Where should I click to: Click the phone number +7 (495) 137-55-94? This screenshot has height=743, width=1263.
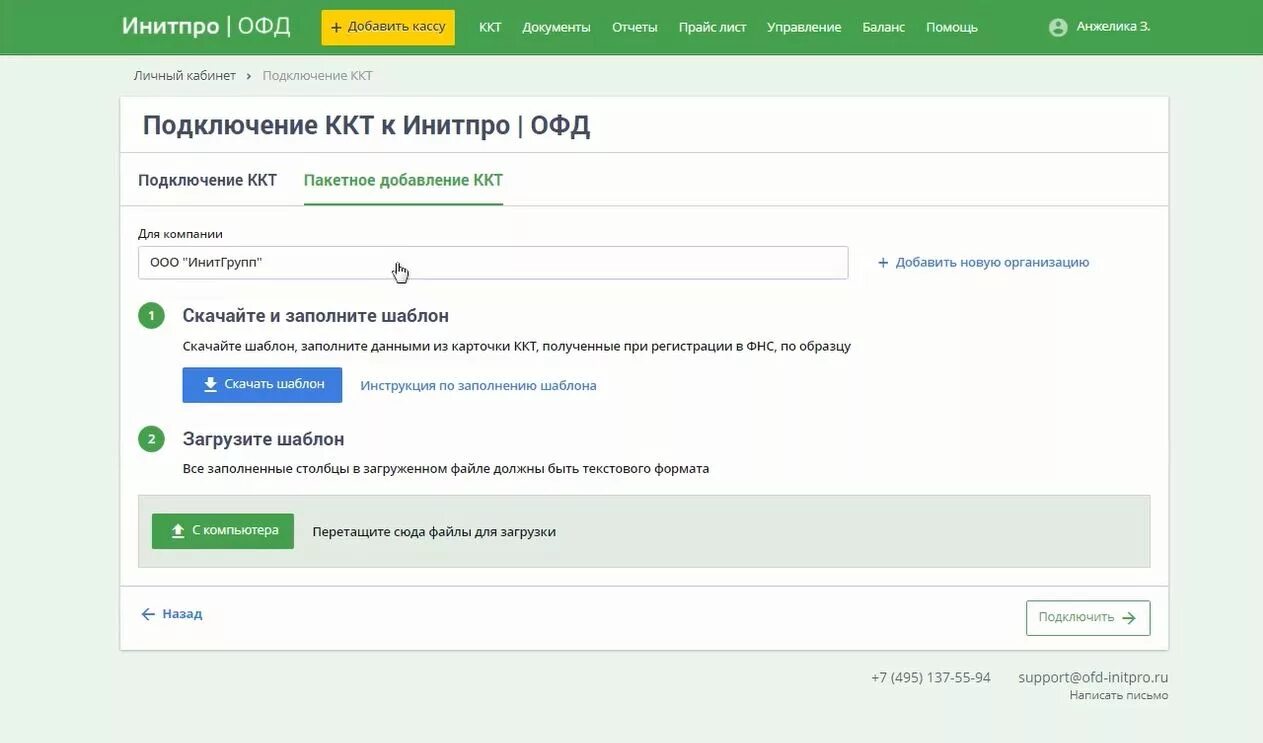pos(931,677)
